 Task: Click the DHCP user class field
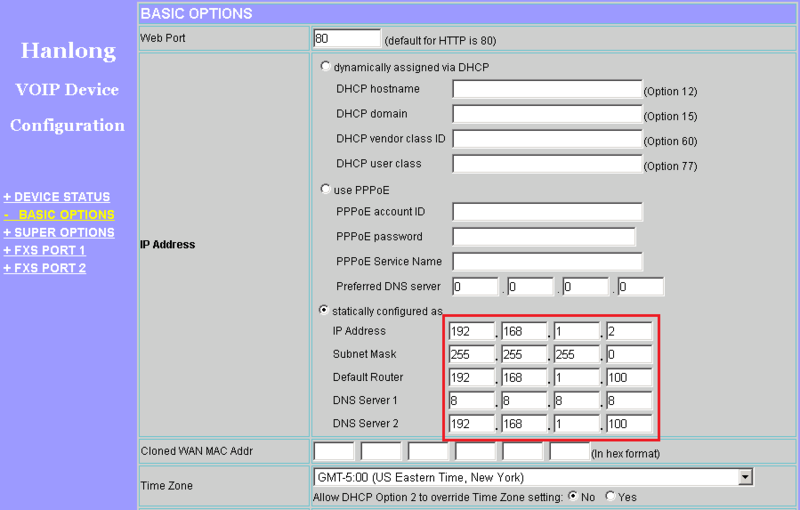point(547,164)
